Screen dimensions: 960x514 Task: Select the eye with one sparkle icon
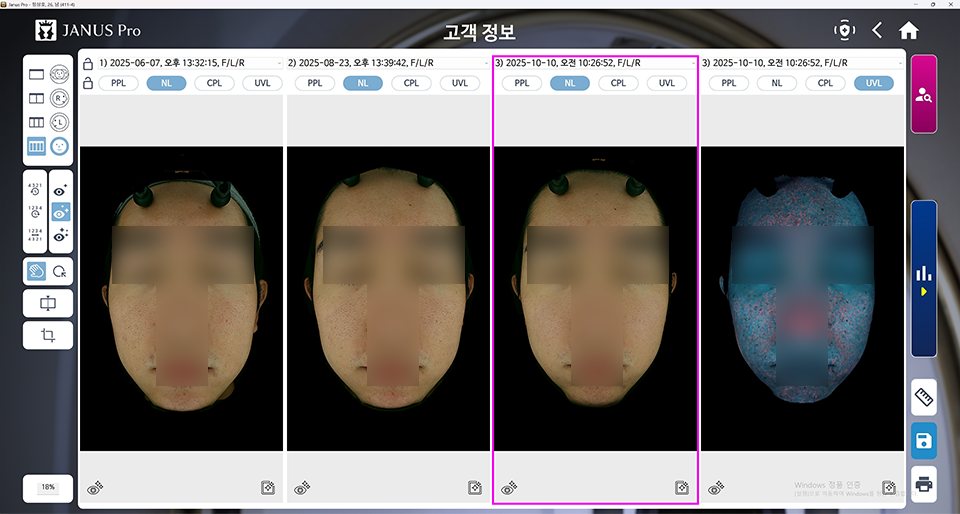pyautogui.click(x=60, y=190)
